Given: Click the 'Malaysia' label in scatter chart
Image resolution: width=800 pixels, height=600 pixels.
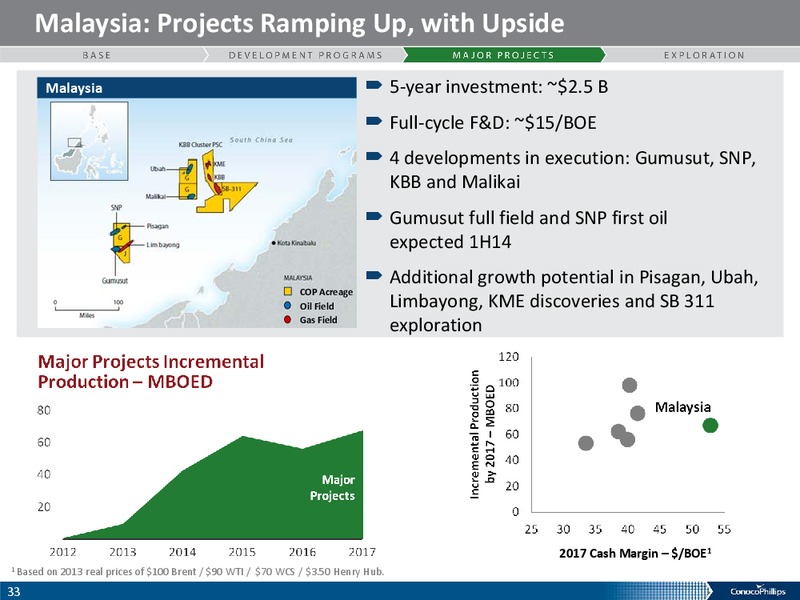Looking at the screenshot, I should click(683, 407).
